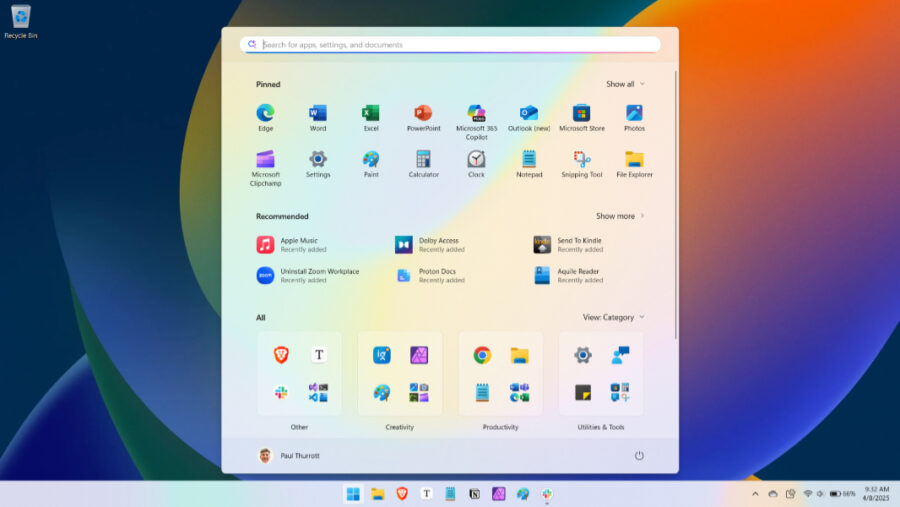Expand more apps in Productivity folder
Screen dimensions: 900x507
pyautogui.click(x=519, y=393)
